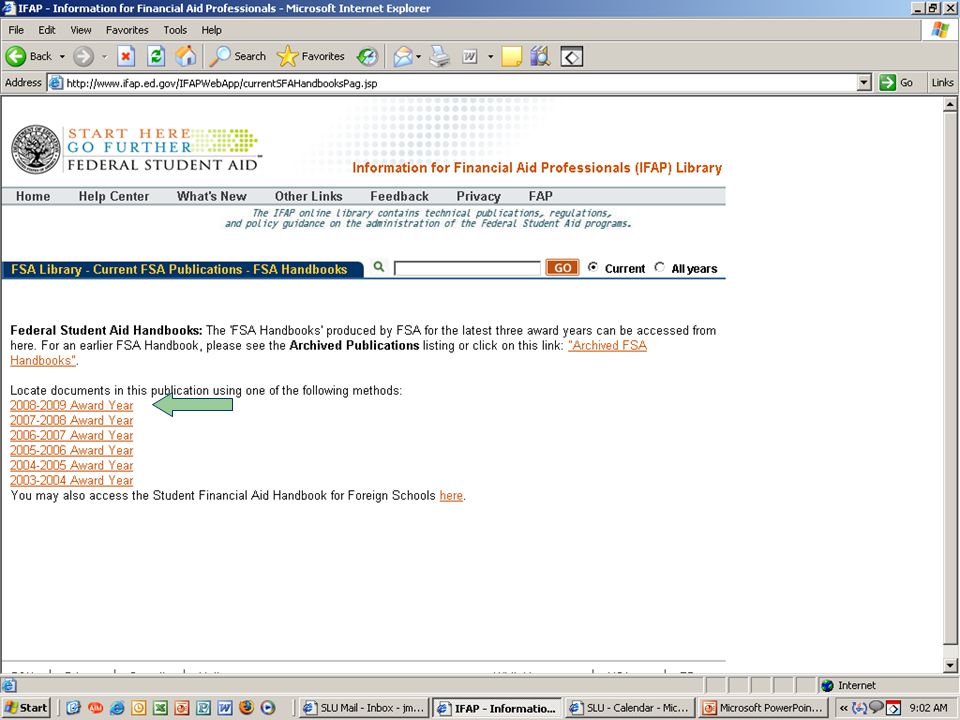Image resolution: width=960 pixels, height=720 pixels.
Task: Launch Word from the quick launch bar
Action: point(225,708)
